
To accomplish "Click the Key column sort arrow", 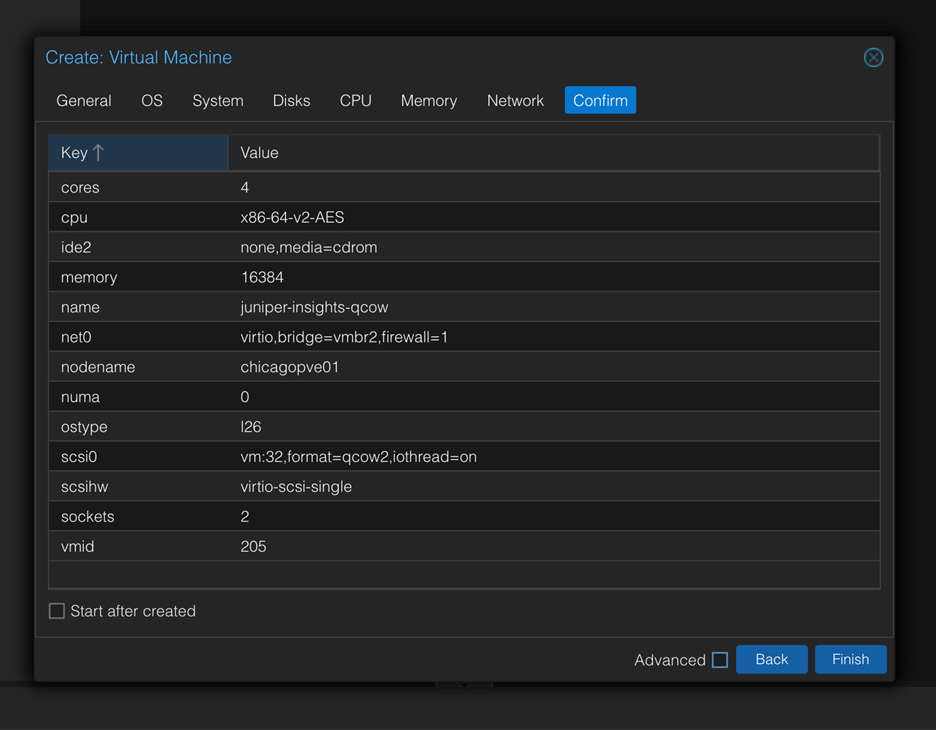I will tap(98, 153).
